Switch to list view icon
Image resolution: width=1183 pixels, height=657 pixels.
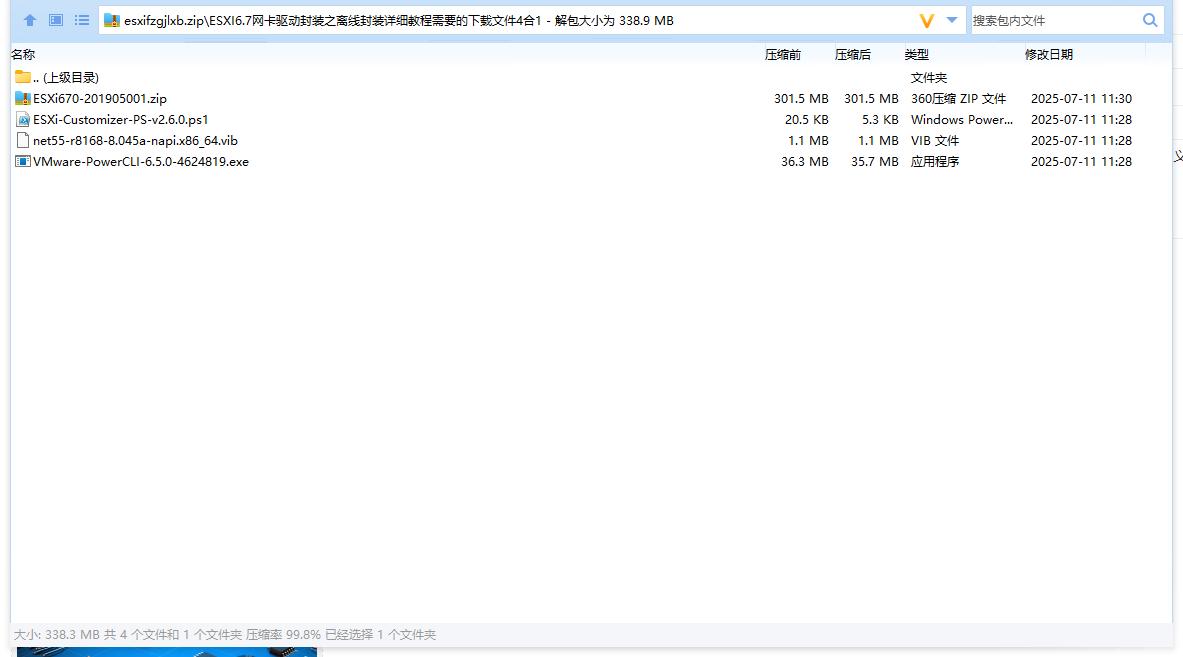click(82, 19)
